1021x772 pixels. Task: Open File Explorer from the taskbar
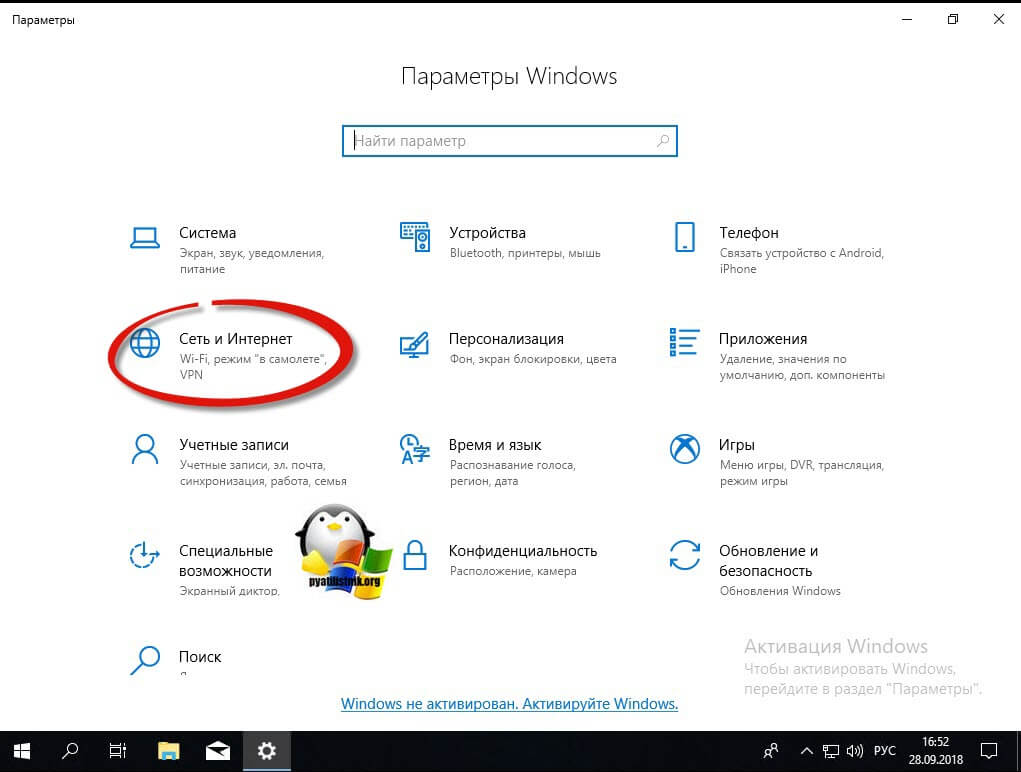(169, 750)
